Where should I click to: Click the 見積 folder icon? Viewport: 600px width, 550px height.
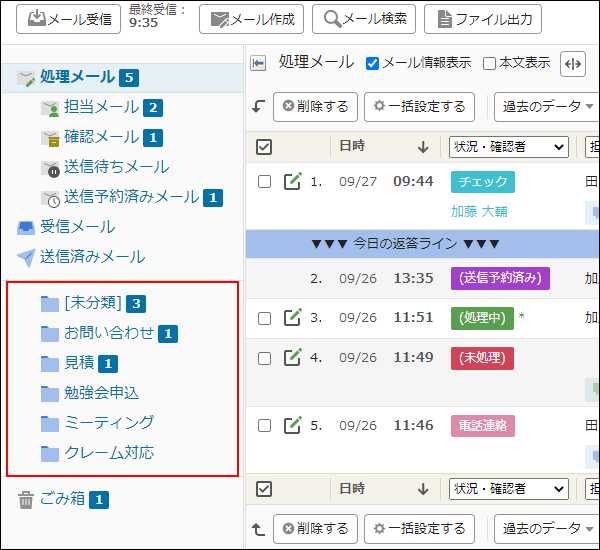coord(50,364)
